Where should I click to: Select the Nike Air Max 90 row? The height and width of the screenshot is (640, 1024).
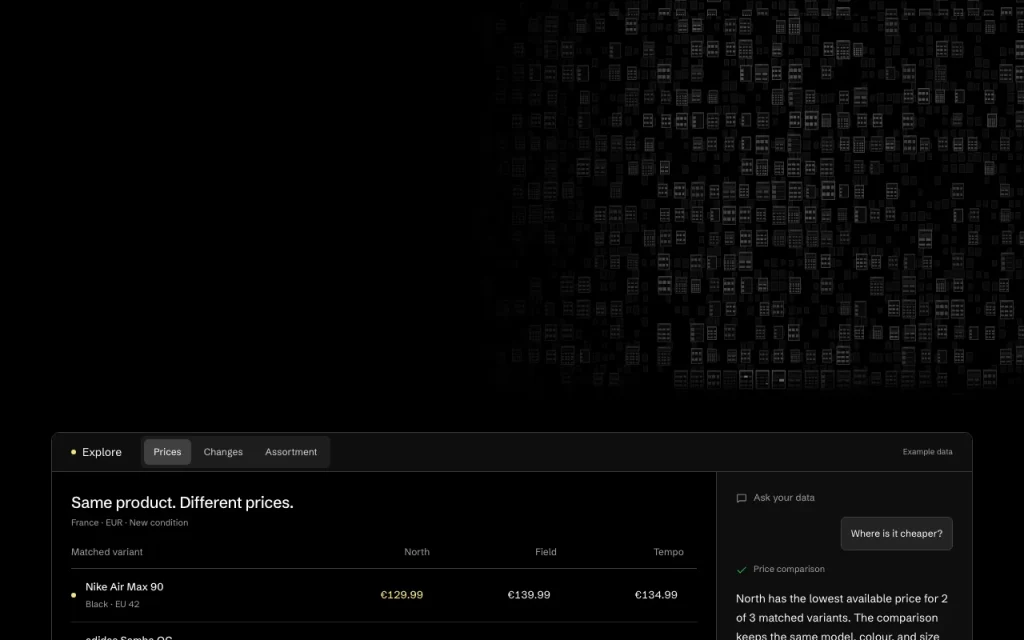[384, 595]
